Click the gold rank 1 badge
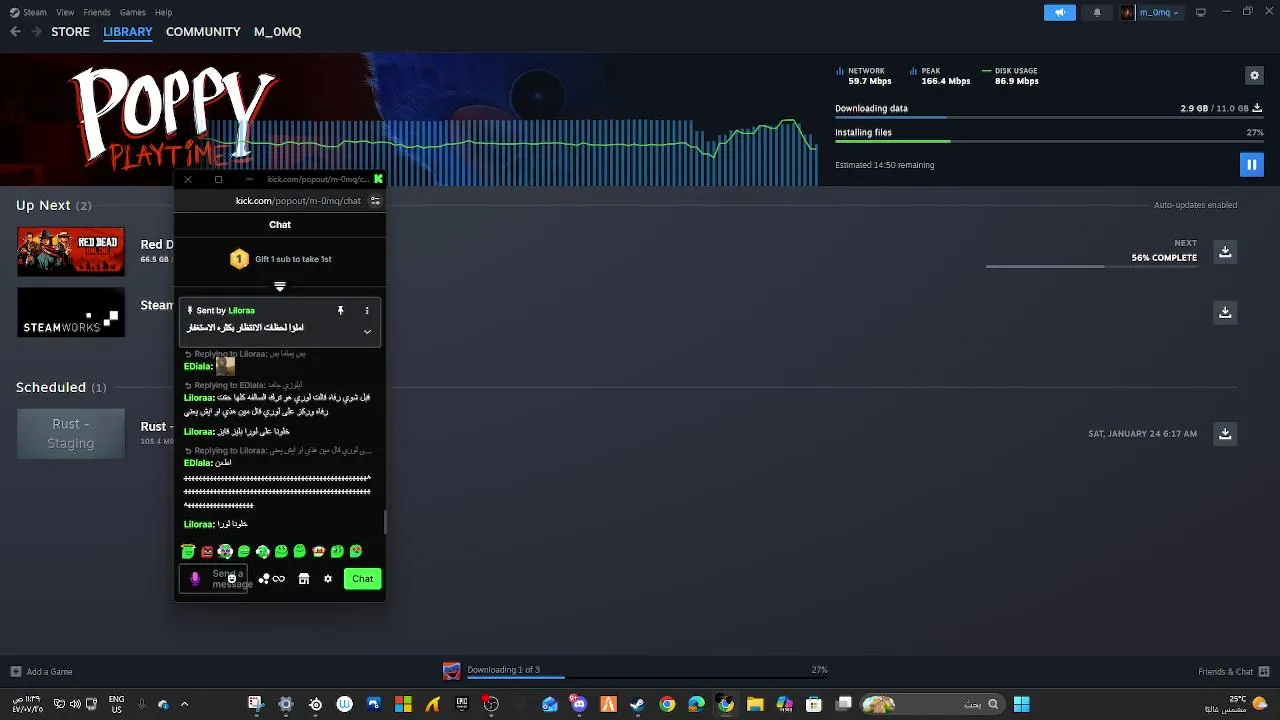Viewport: 1280px width, 720px height. 239,259
